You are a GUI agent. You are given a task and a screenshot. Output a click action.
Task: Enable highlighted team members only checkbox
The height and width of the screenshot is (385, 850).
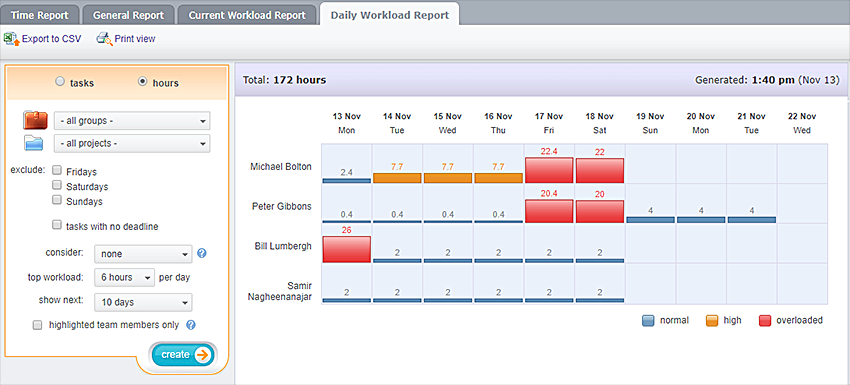click(37, 325)
